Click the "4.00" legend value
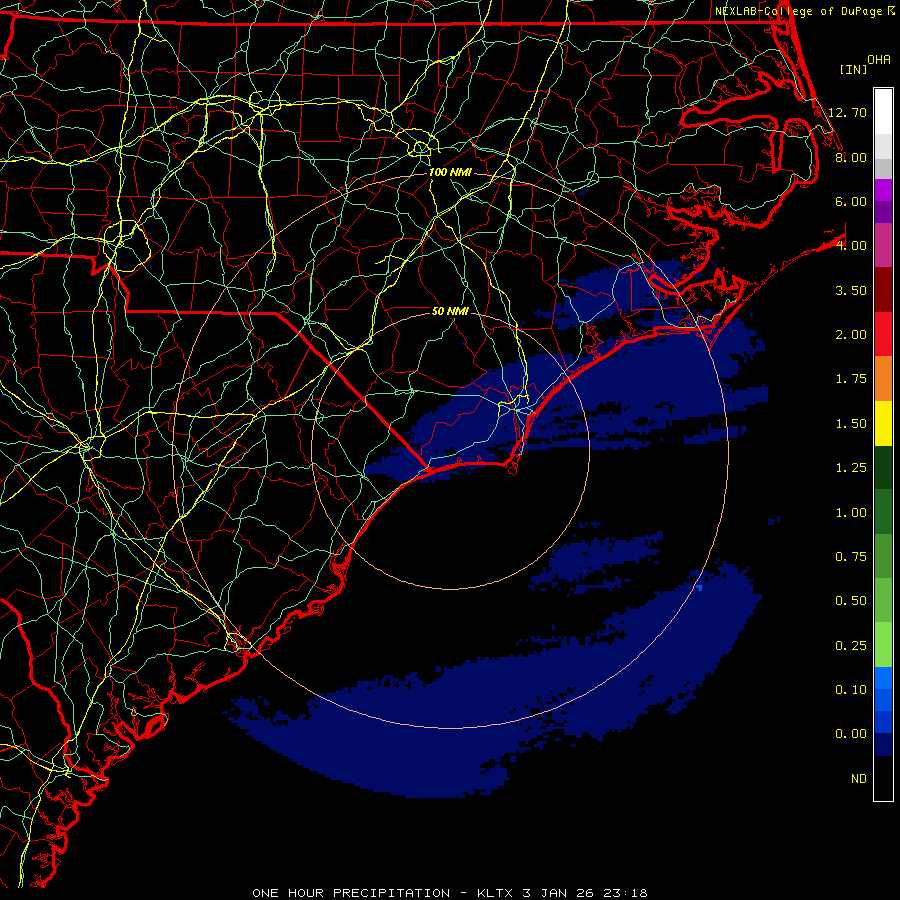The image size is (900, 900). (851, 246)
